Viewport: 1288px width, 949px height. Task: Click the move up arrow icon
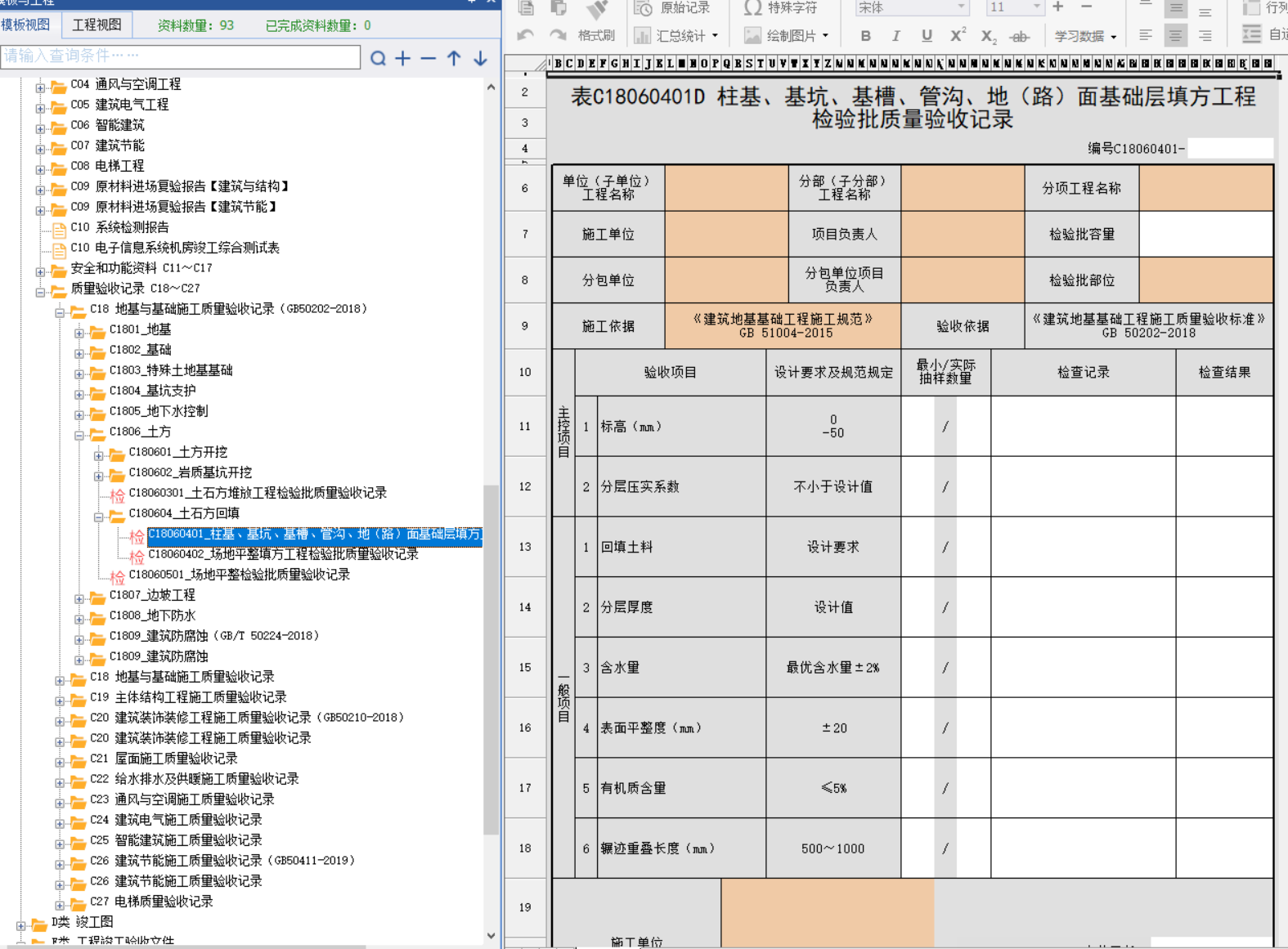click(454, 58)
